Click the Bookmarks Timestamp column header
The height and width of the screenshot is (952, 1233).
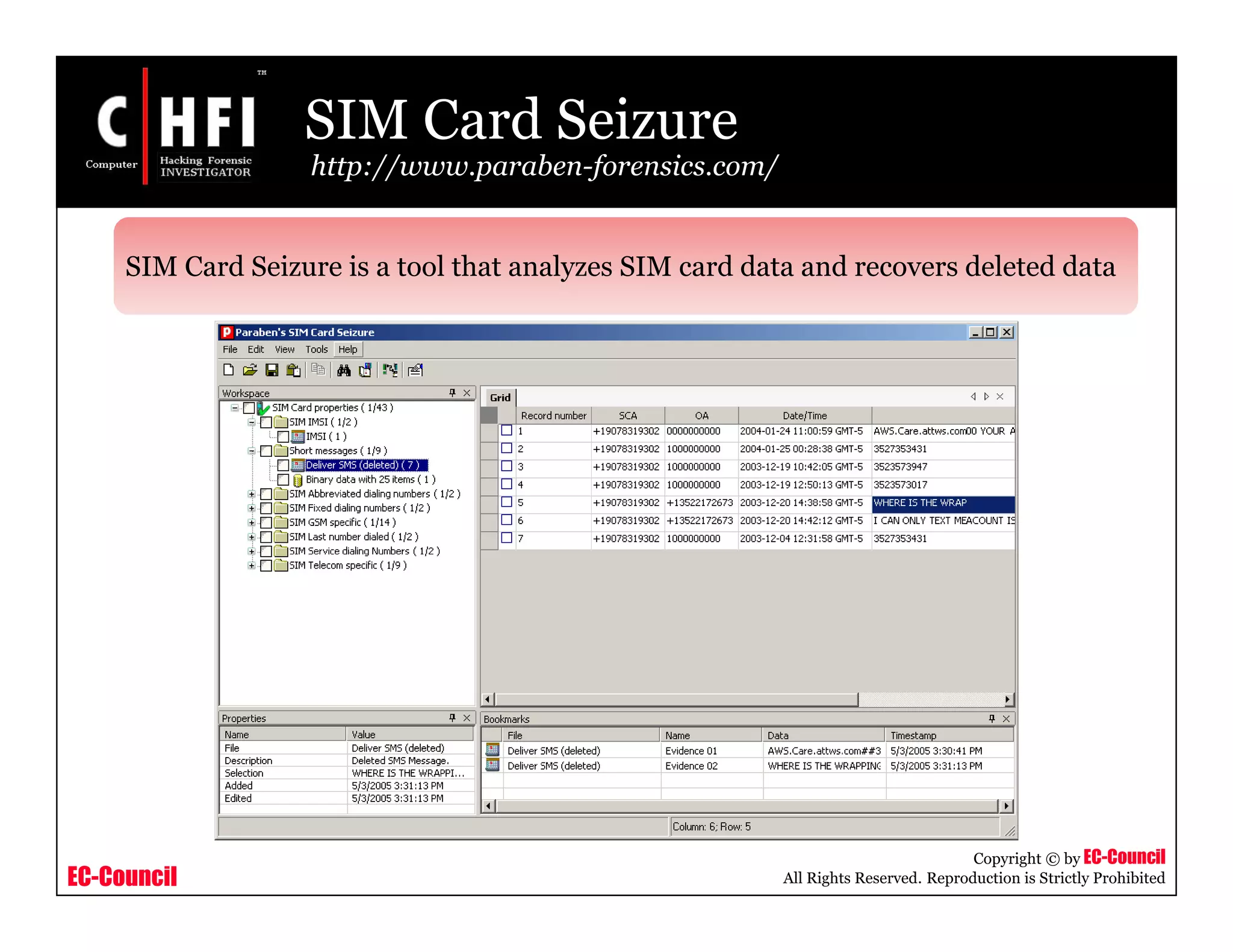pos(949,735)
